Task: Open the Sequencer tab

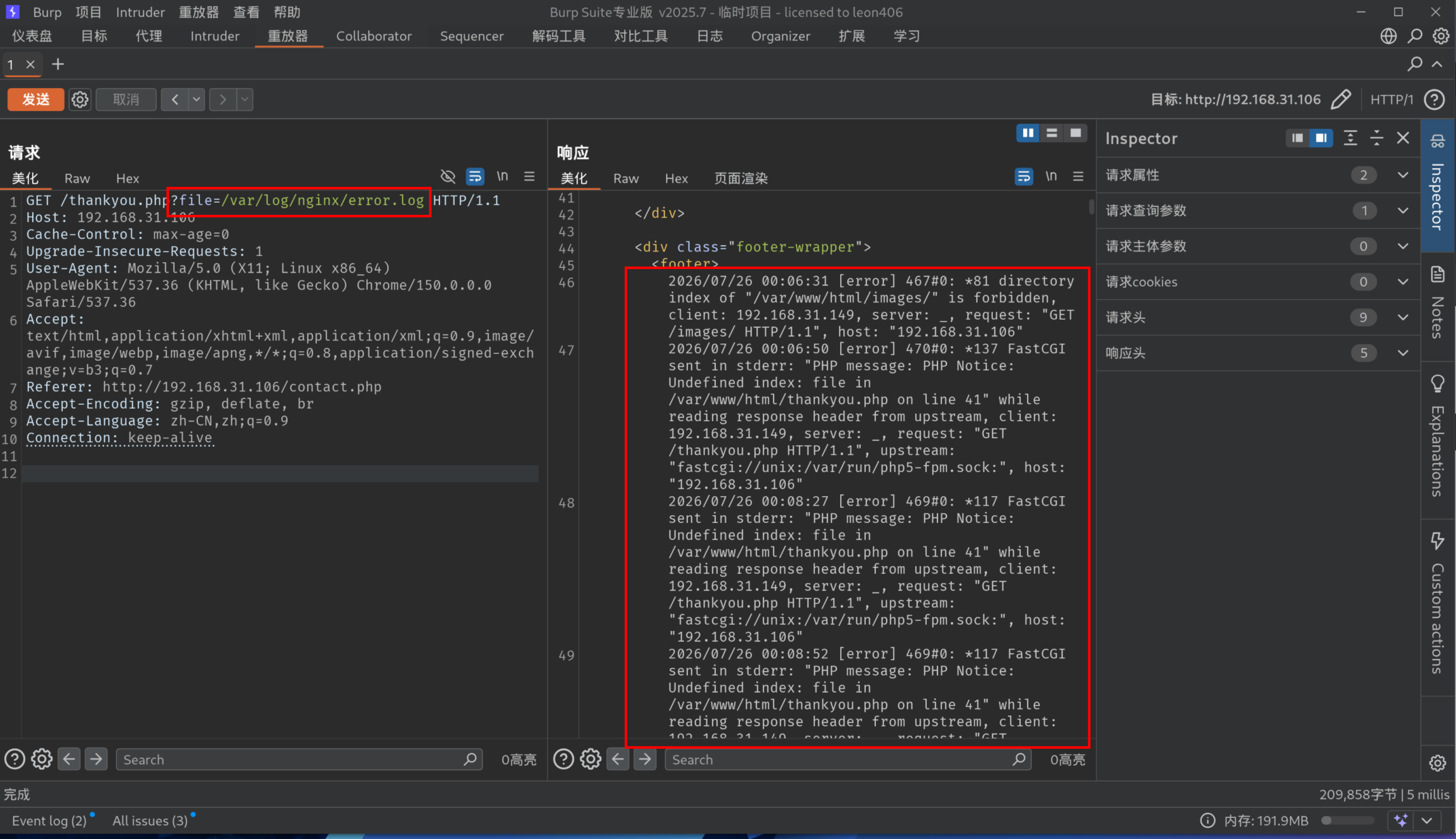Action: point(471,36)
